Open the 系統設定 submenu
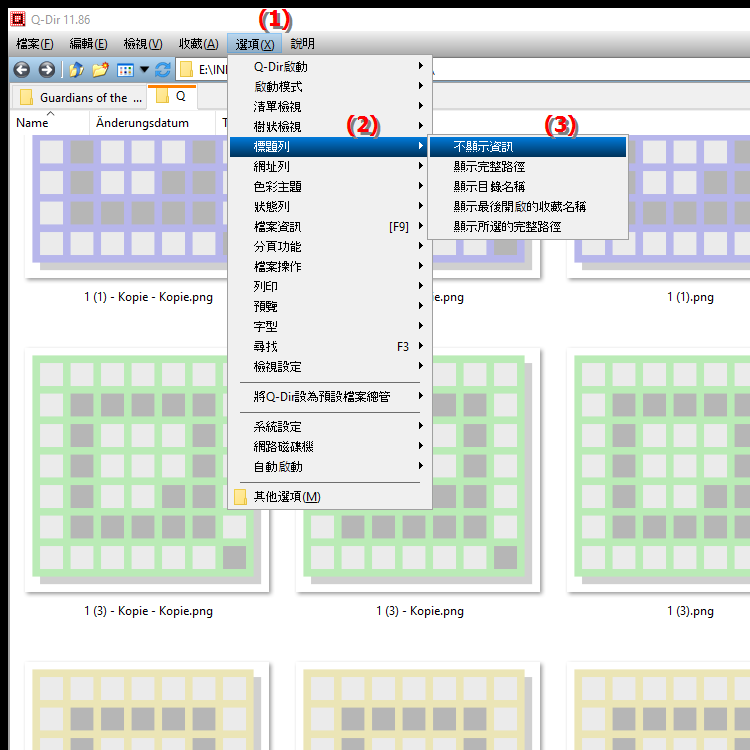The height and width of the screenshot is (750, 750). click(330, 427)
